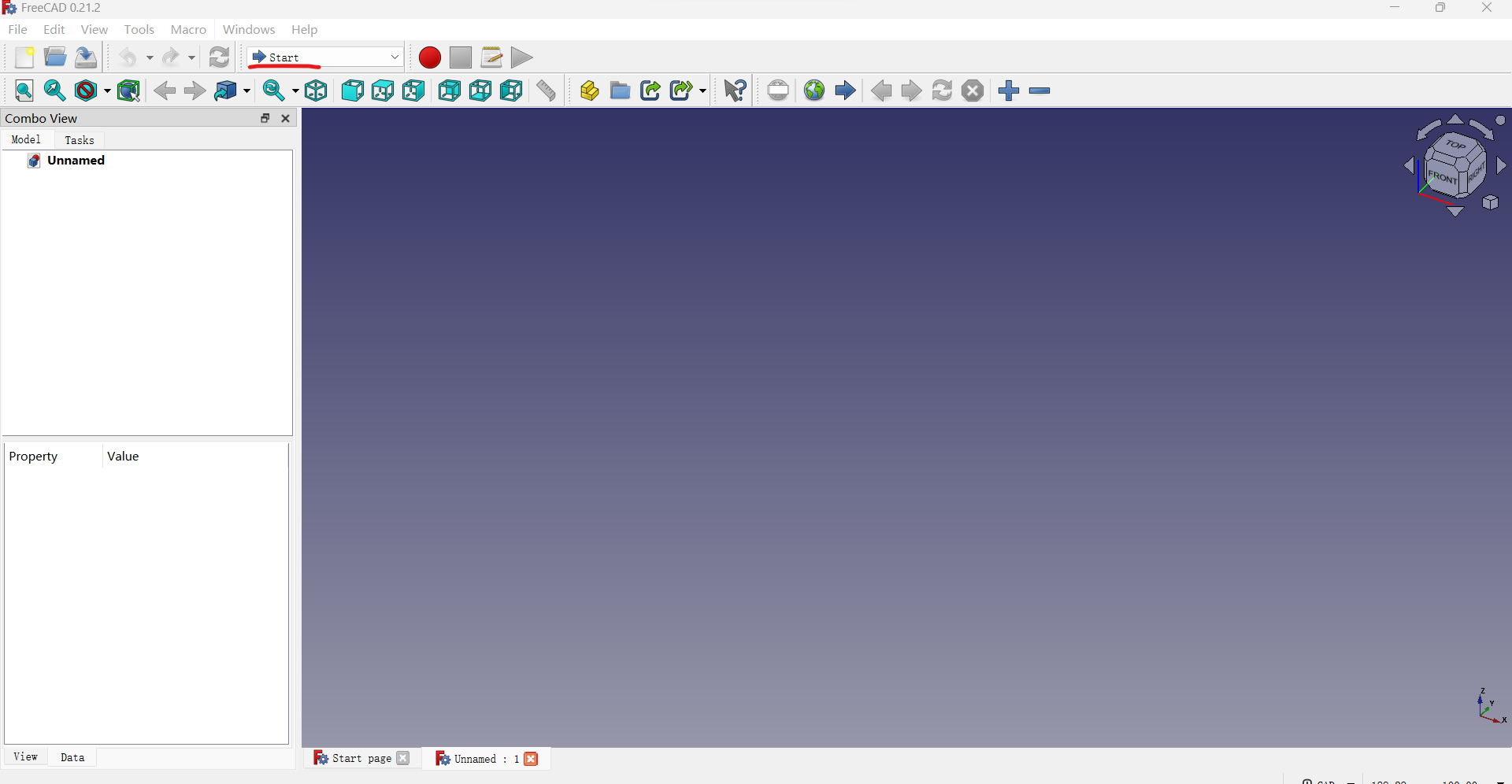Set the Isometric view
Viewport: 1512px width, 784px height.
click(317, 91)
